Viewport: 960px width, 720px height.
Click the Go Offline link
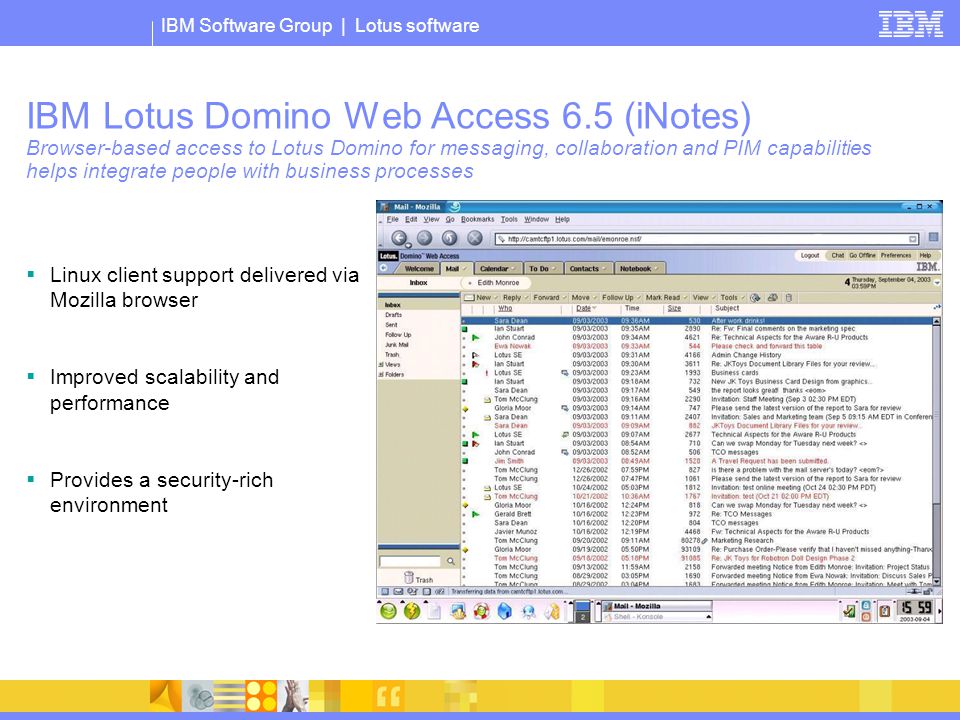pyautogui.click(x=862, y=255)
